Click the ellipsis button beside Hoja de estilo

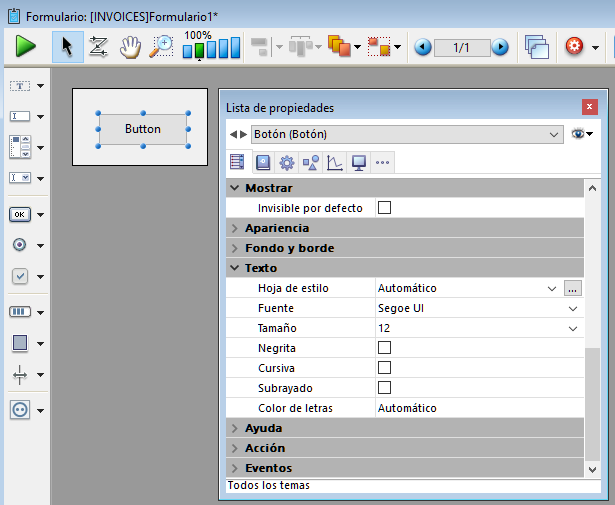click(x=572, y=288)
